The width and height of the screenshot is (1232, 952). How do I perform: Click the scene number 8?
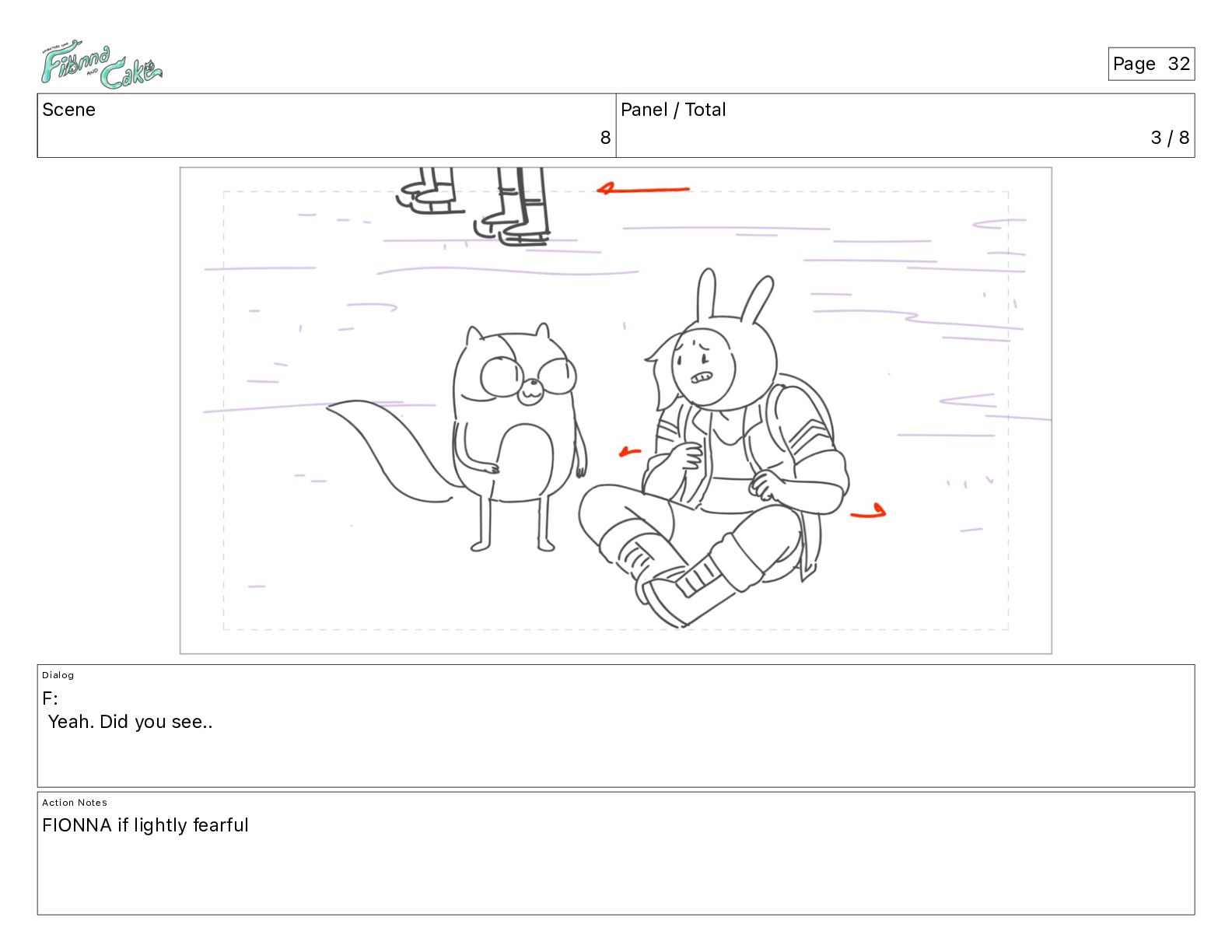[x=605, y=138]
